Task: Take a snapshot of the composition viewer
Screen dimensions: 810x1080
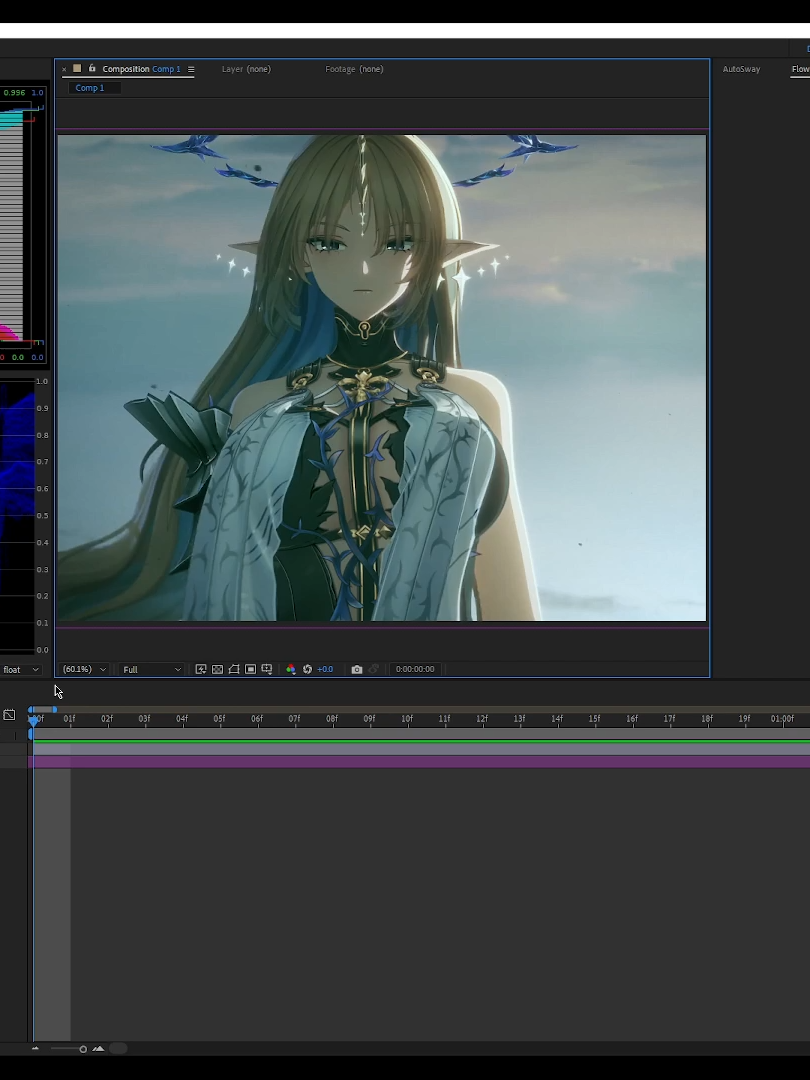Action: tap(357, 669)
